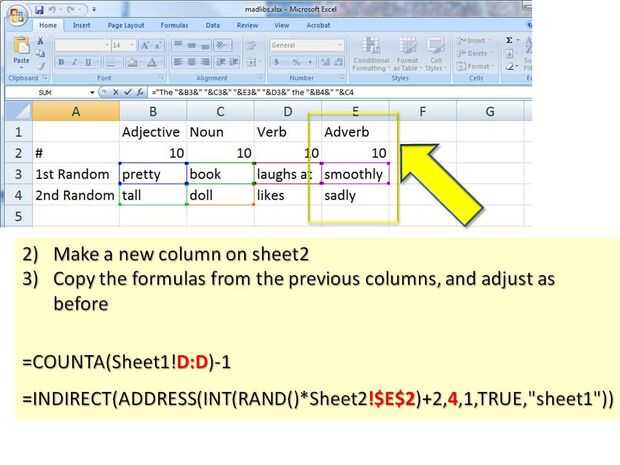This screenshot has height=465, width=620.
Task: Open the Acrobat tab
Action: [318, 25]
